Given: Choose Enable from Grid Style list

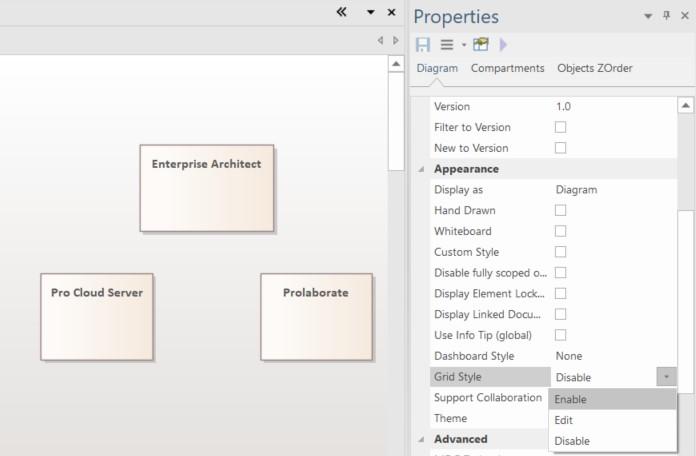Looking at the screenshot, I should pyautogui.click(x=570, y=399).
